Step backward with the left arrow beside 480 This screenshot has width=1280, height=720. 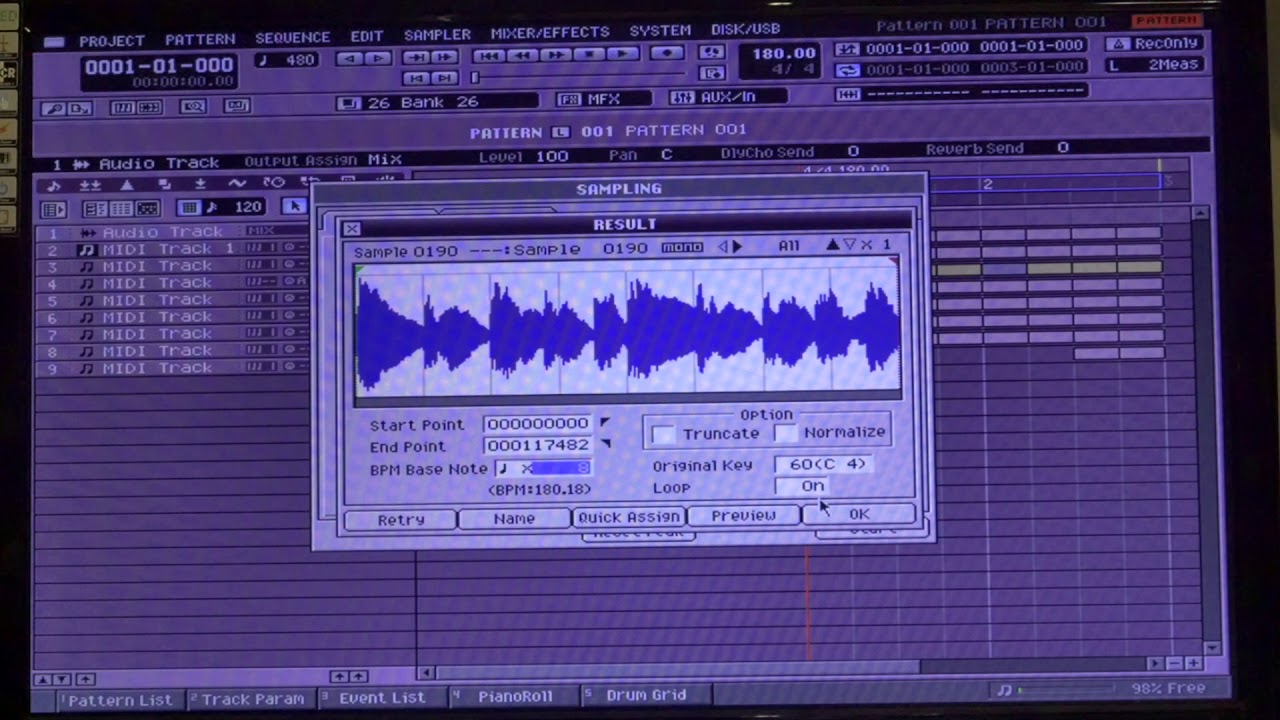coord(349,59)
